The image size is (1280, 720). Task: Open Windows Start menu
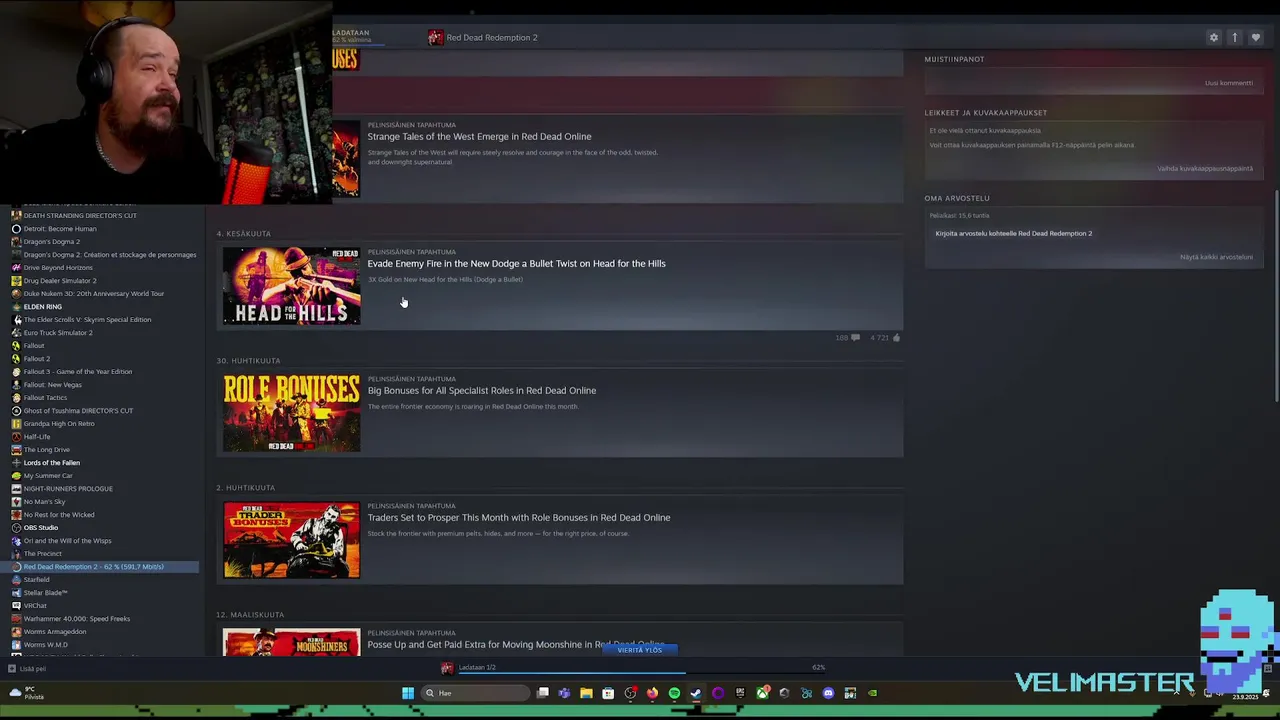click(x=408, y=693)
